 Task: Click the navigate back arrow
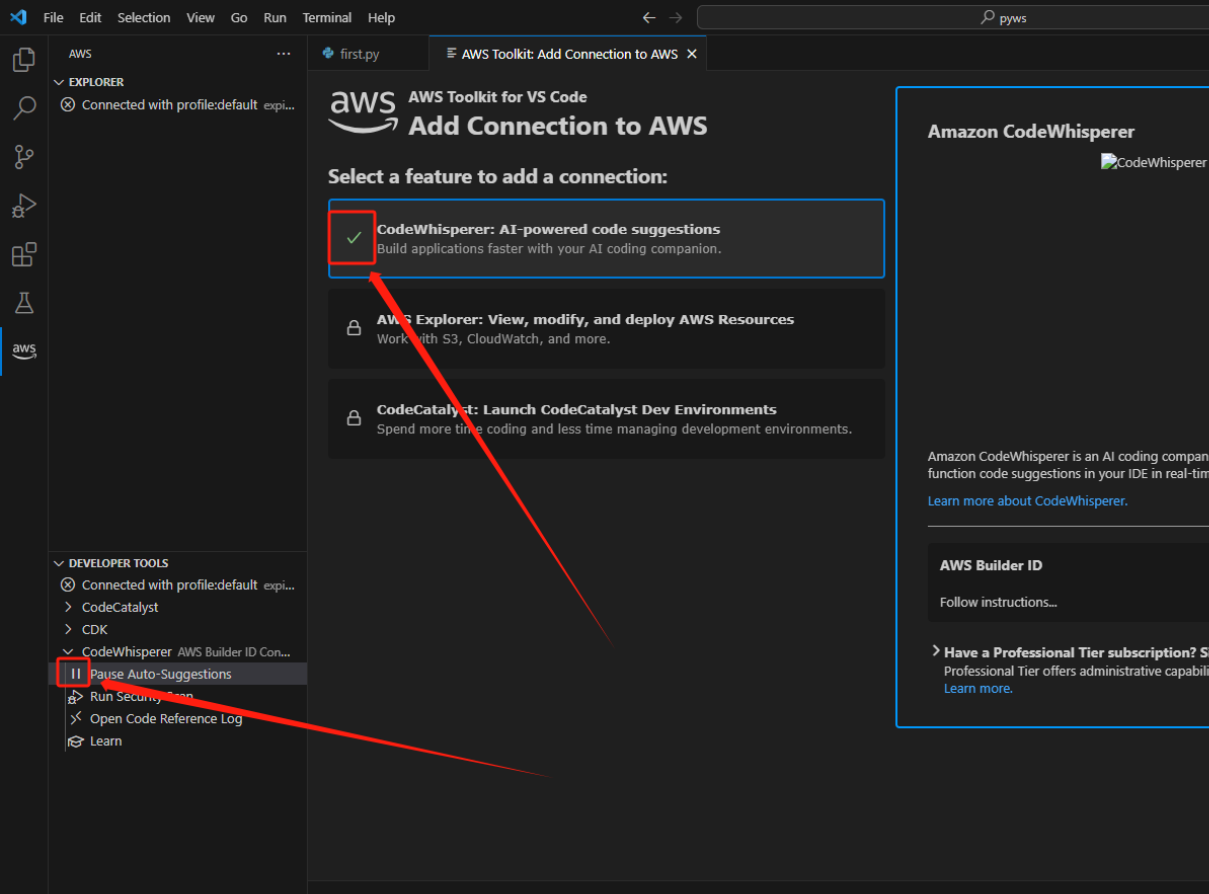[649, 17]
